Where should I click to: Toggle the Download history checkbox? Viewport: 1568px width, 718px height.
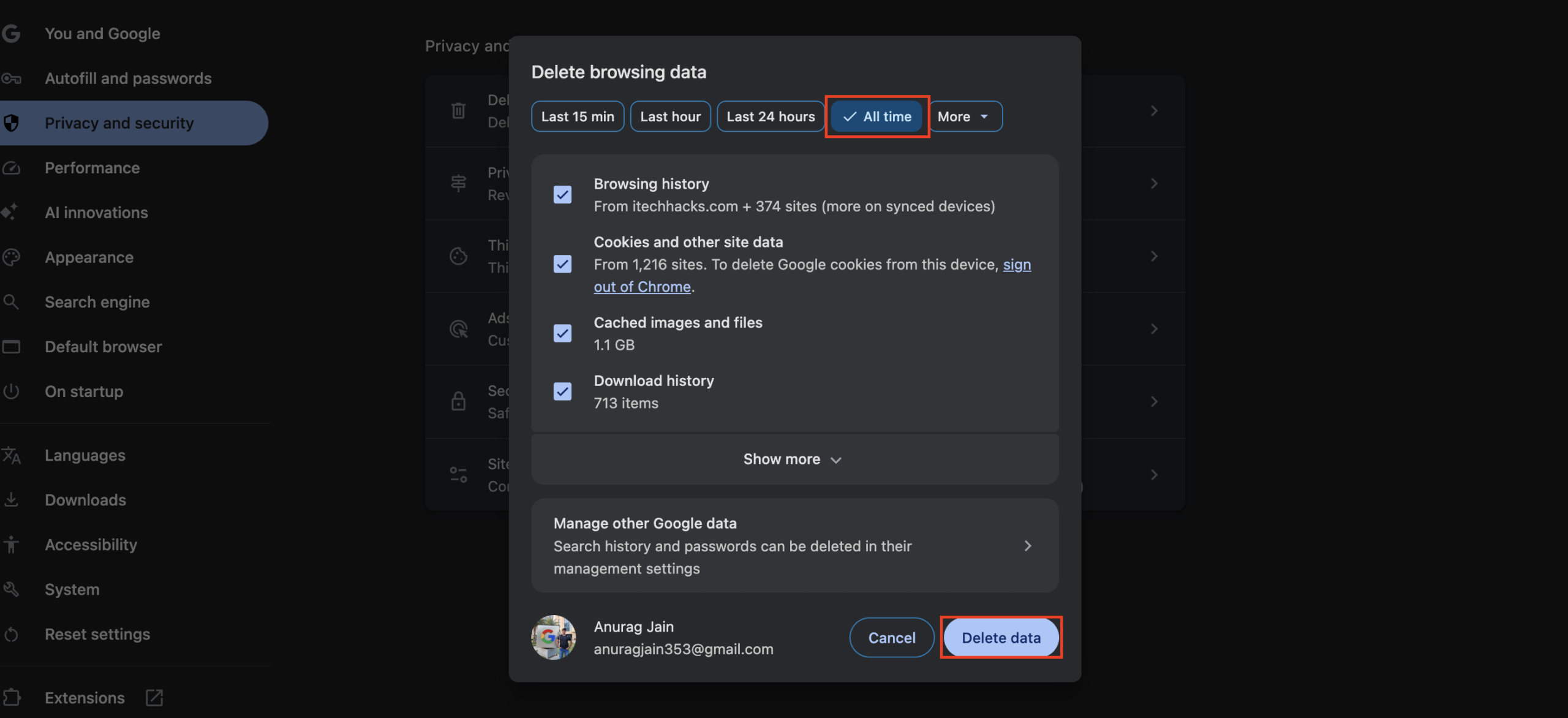pos(562,391)
